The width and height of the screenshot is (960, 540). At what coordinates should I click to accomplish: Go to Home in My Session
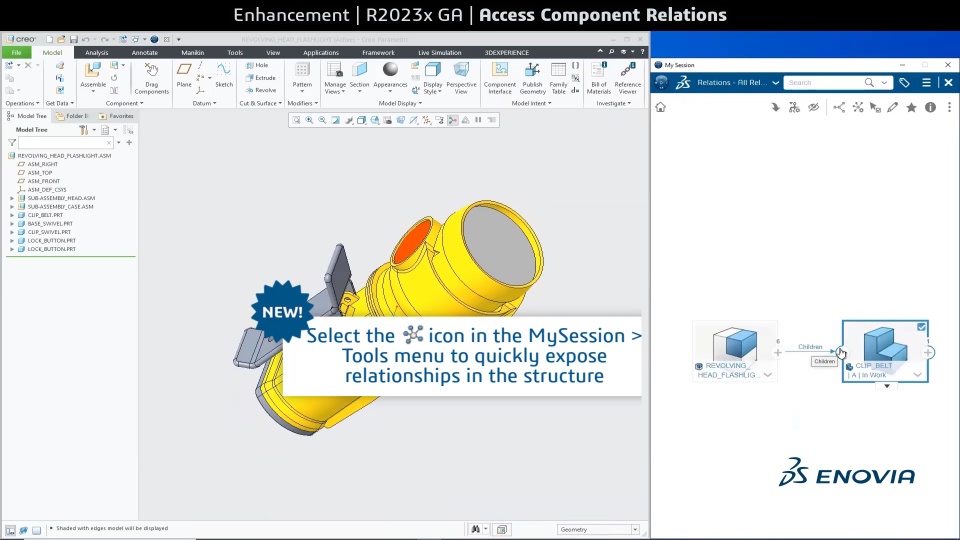click(x=660, y=107)
